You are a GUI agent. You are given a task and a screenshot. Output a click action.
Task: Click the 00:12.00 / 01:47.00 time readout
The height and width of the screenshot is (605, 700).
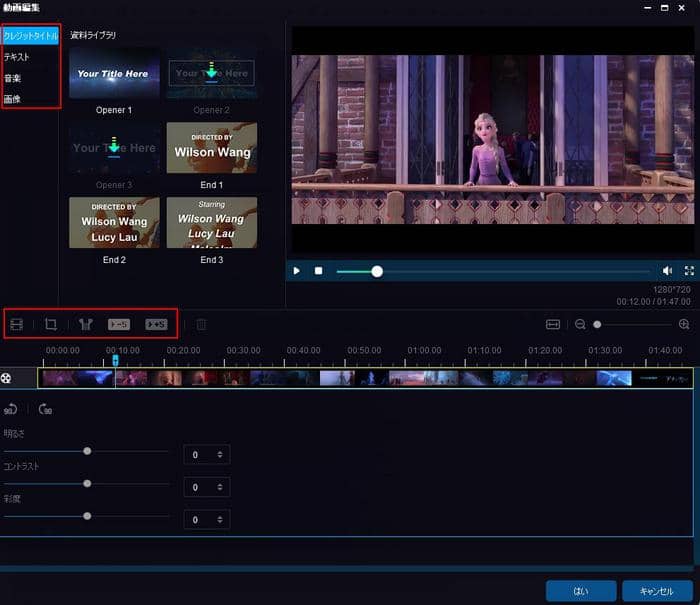coord(654,301)
